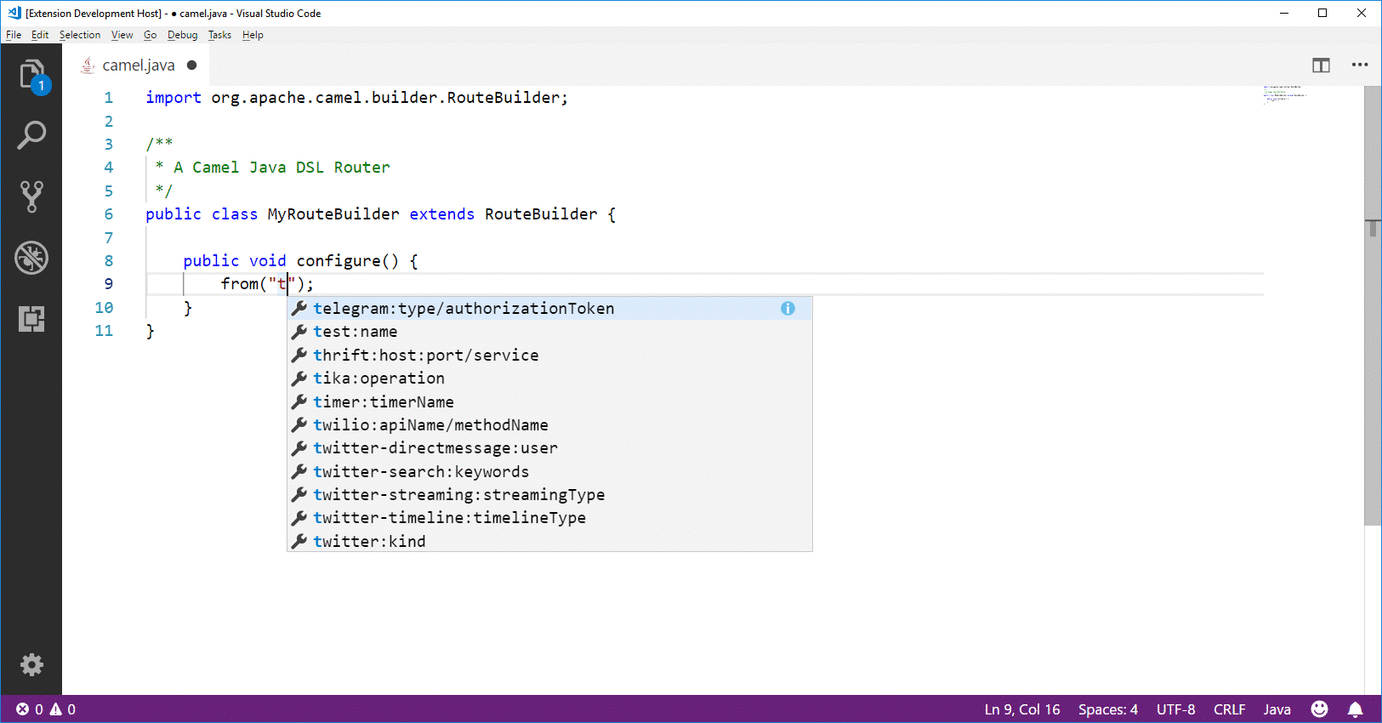The image size is (1382, 723).
Task: Open the Manage gear menu
Action: [x=31, y=665]
